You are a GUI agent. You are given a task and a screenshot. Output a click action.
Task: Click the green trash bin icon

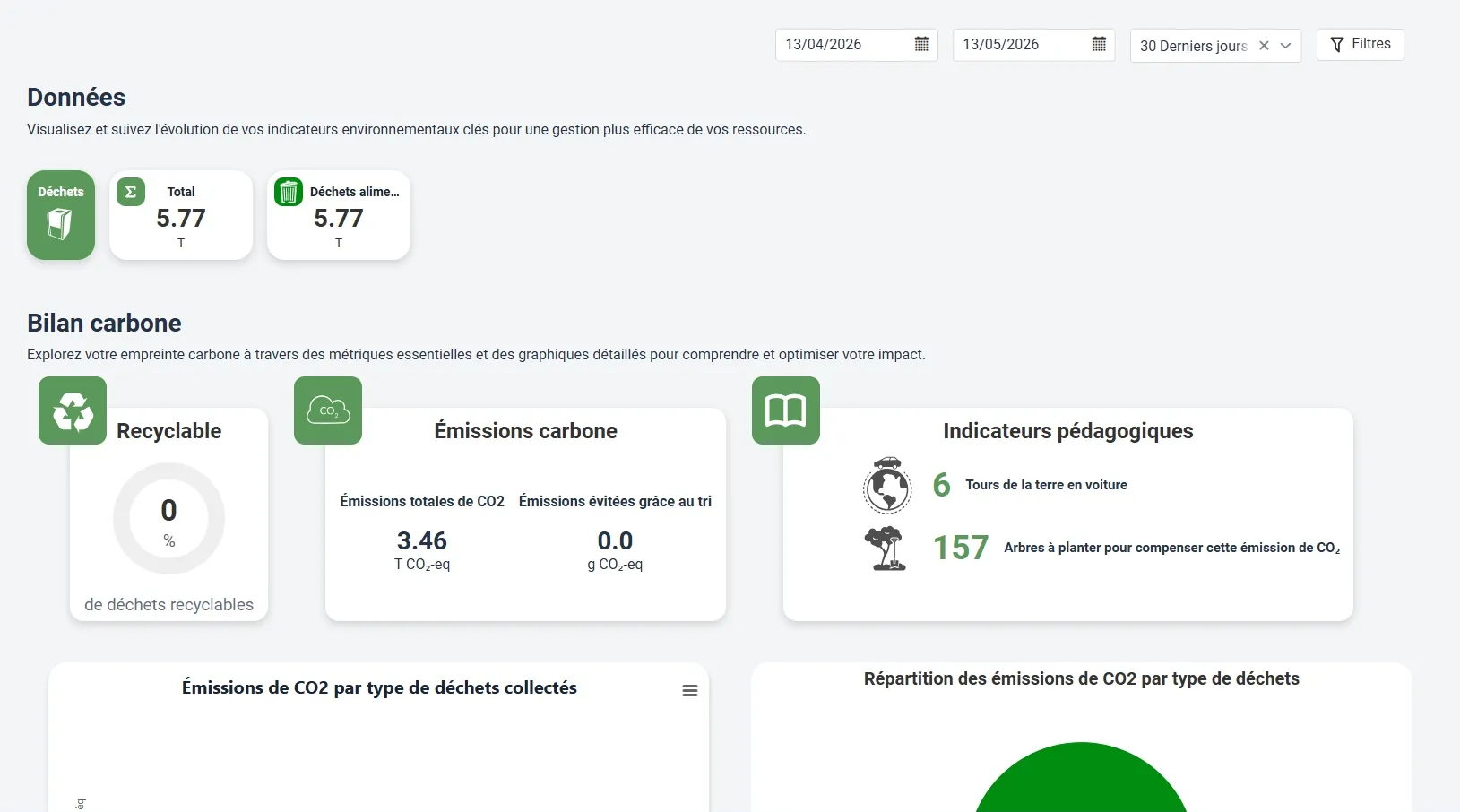[x=289, y=192]
